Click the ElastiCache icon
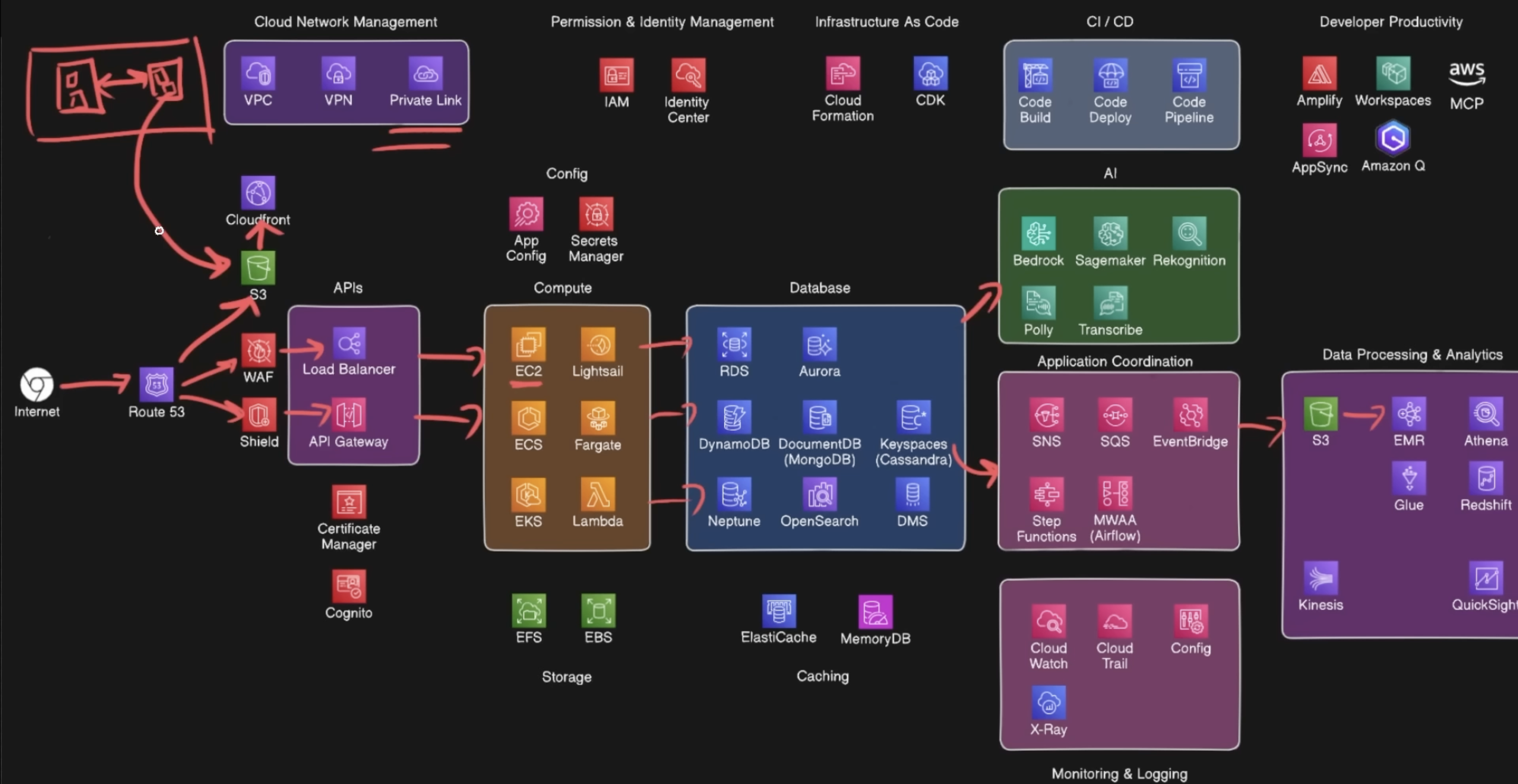Viewport: 1518px width, 784px height. click(779, 611)
